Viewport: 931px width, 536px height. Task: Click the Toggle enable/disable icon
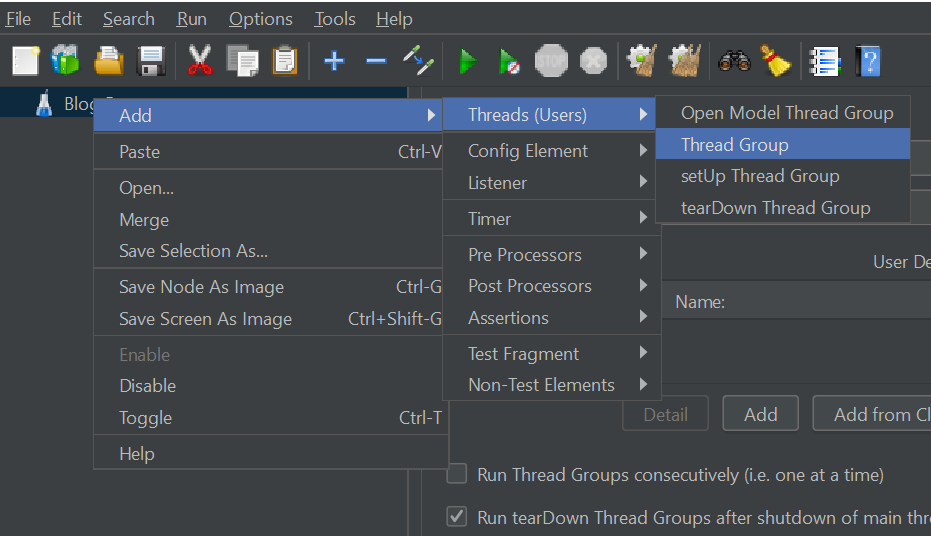point(419,61)
